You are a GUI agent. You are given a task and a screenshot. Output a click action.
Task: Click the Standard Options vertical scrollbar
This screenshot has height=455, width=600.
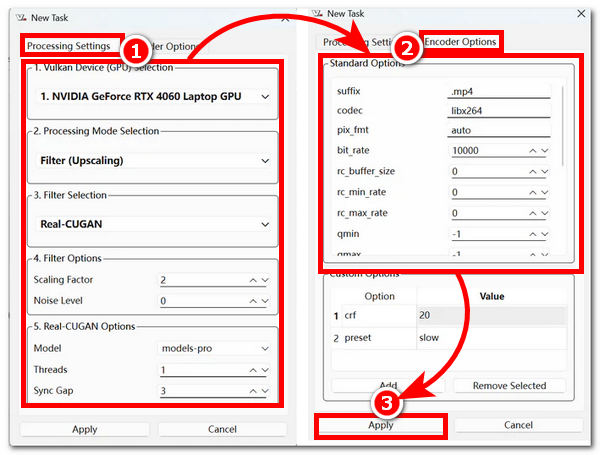[562, 126]
